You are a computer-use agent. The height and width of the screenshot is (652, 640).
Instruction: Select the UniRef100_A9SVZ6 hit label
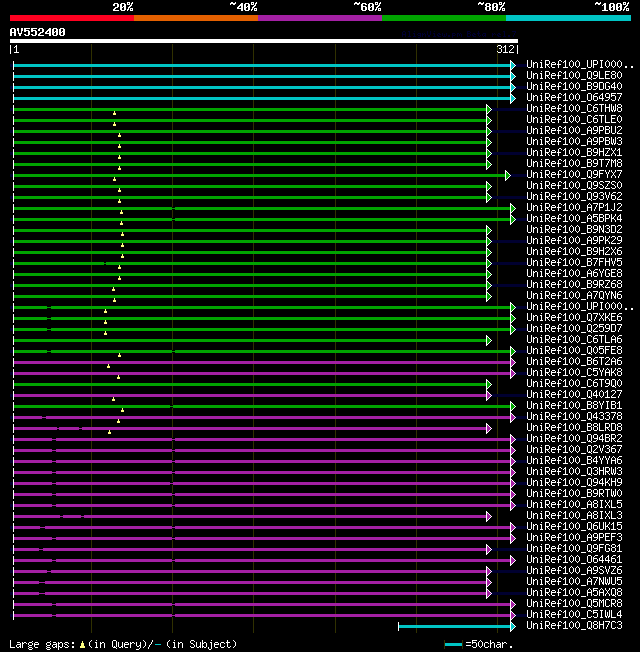pos(574,570)
